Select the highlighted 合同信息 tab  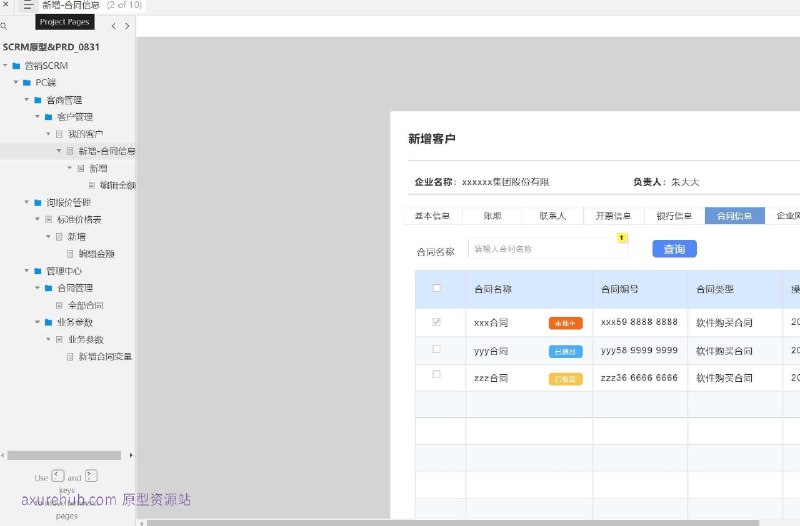(x=735, y=216)
